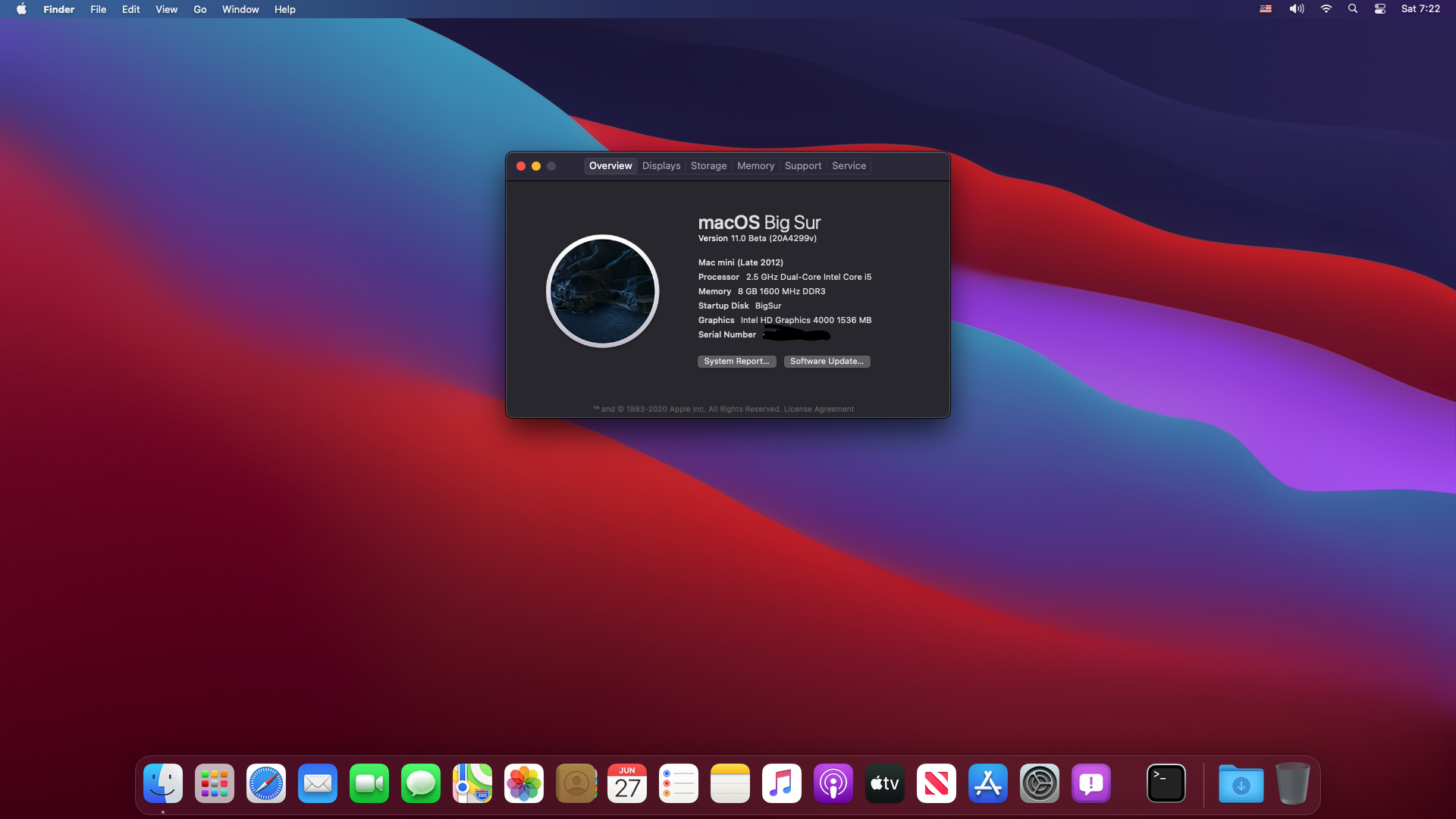Viewport: 1456px width, 819px height.
Task: Launch Podcasts from the Dock
Action: click(x=833, y=783)
